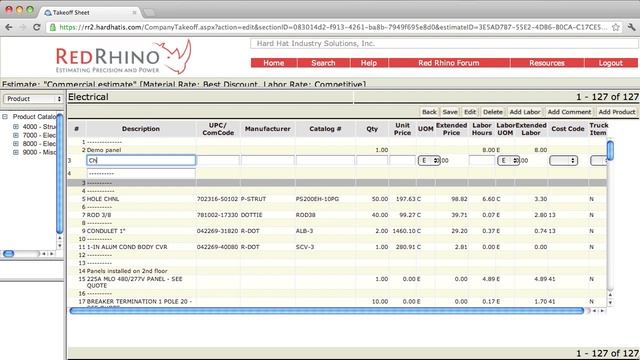Viewport: 640px width, 360px height.
Task: Open the Search menu item
Action: (323, 63)
